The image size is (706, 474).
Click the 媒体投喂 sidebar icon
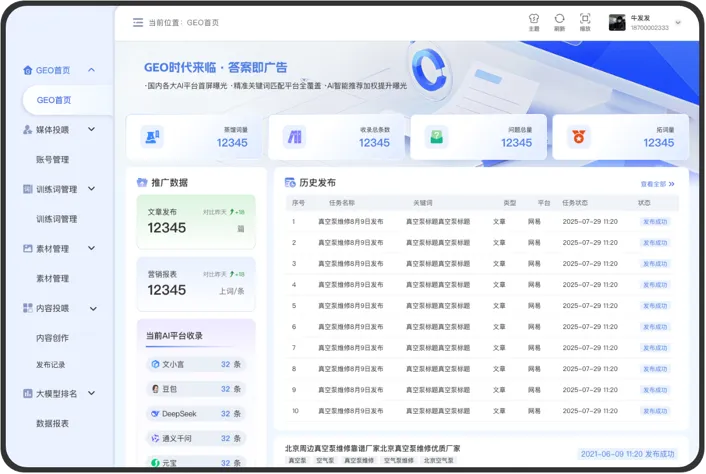[27, 130]
